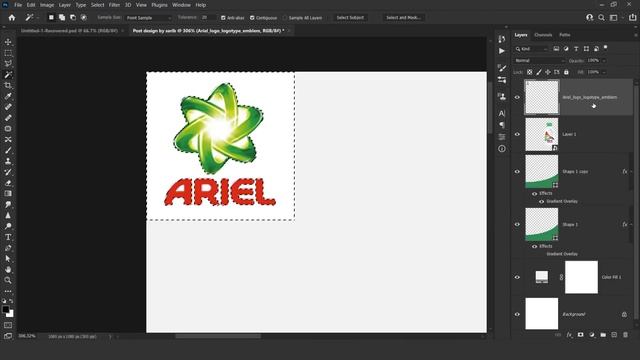This screenshot has width=640, height=360.
Task: Add layer style fx button
Action: [x=569, y=335]
